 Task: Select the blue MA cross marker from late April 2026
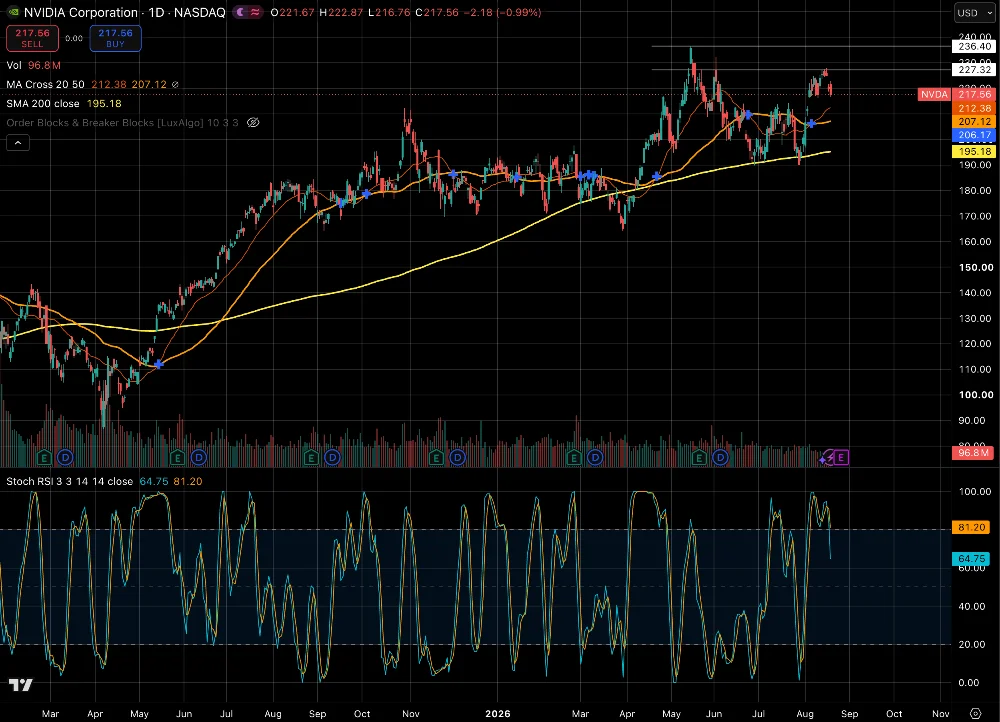tap(657, 175)
